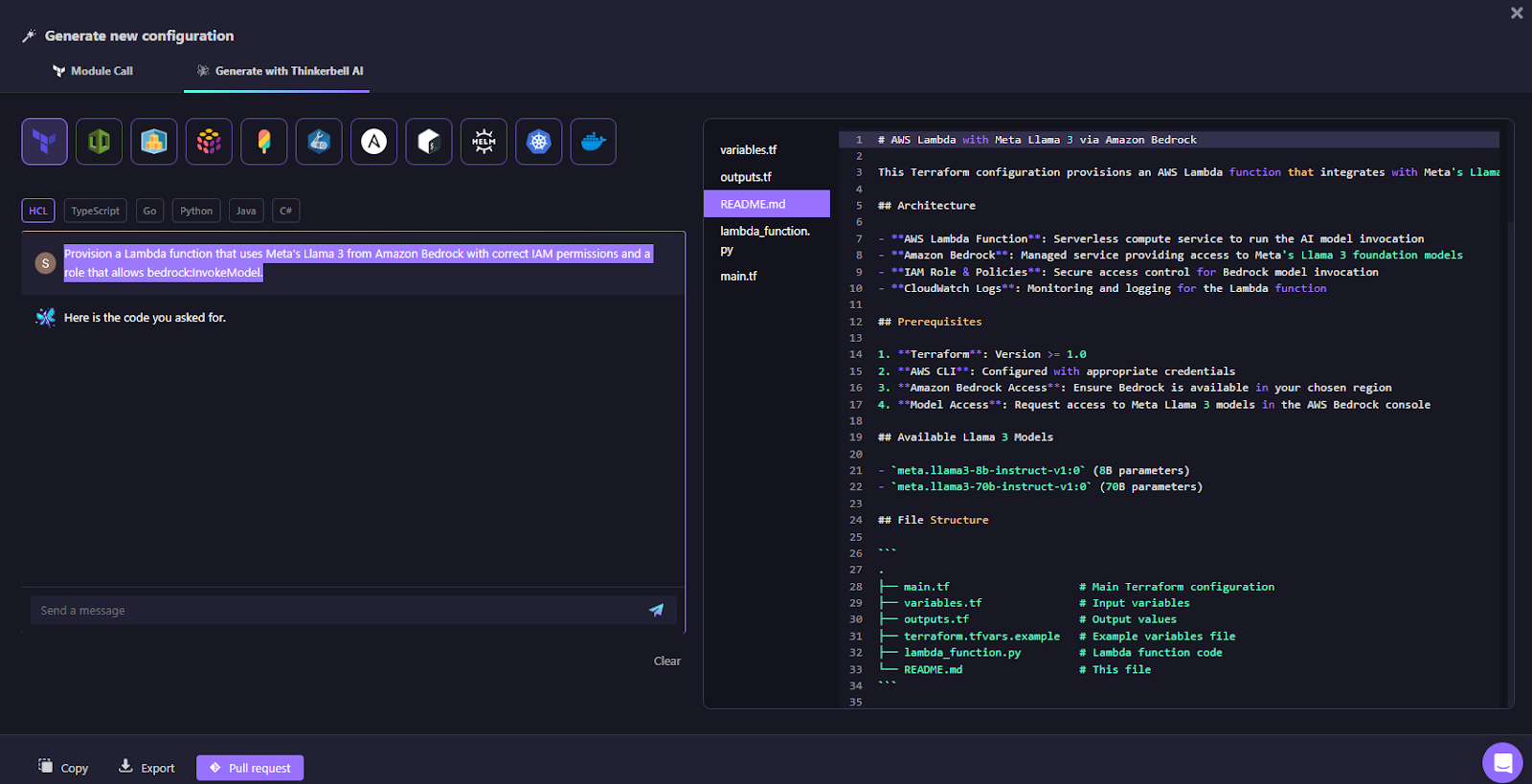Click the highlighted Lambda prompt message
The image size is (1532, 784).
[358, 262]
